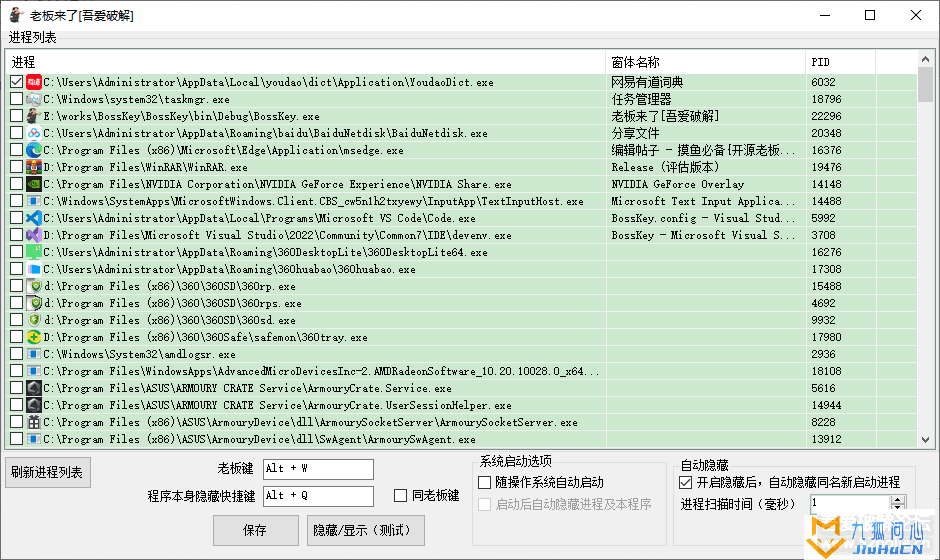Disable 开启隐藏后自动隐藏同名新启动进程 checkbox

(x=685, y=482)
